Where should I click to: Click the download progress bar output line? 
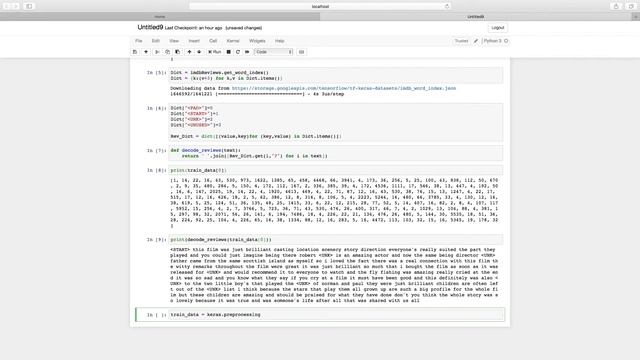[257, 94]
